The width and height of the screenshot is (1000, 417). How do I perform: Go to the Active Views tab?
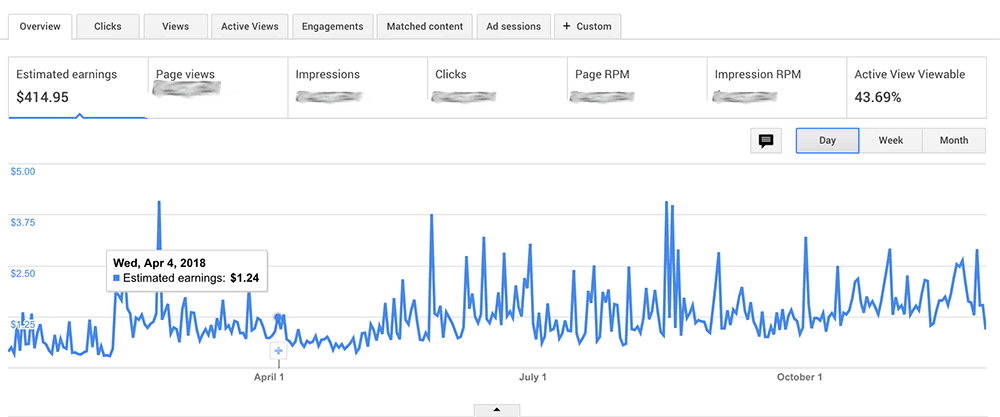click(250, 26)
